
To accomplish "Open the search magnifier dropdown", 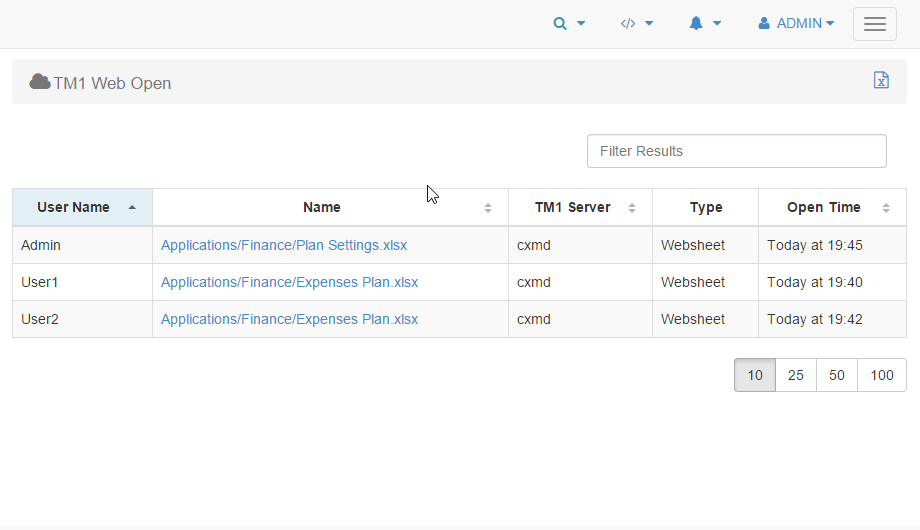I will [x=569, y=23].
